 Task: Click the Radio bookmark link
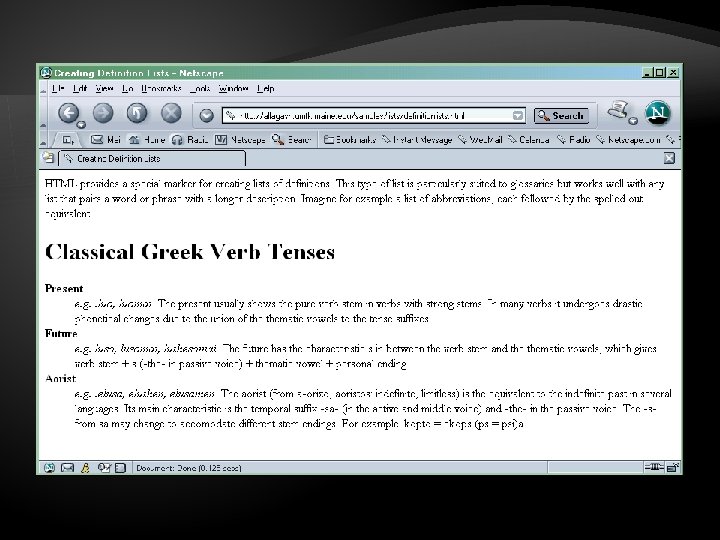pyautogui.click(x=574, y=140)
